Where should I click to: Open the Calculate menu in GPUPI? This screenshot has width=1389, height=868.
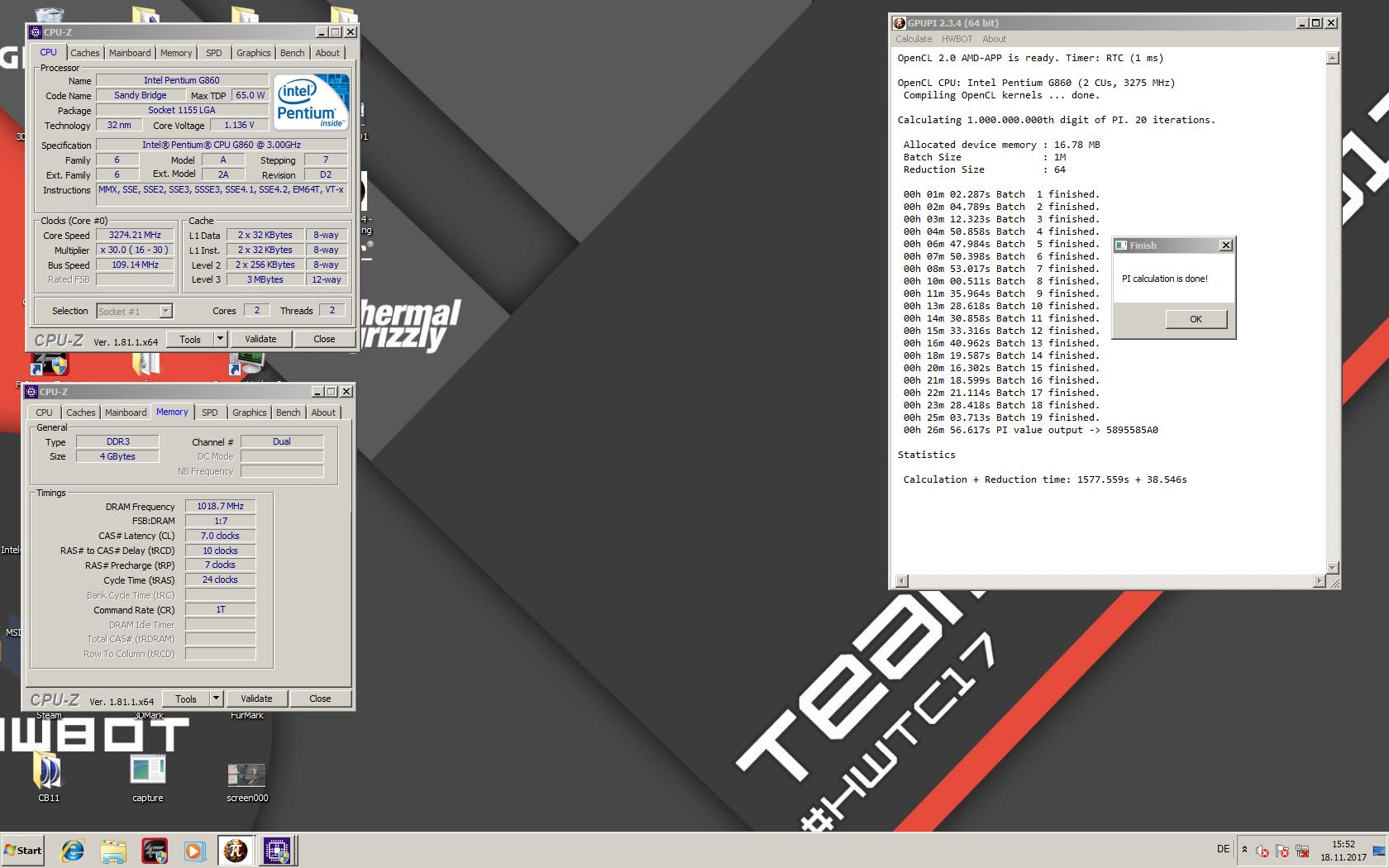[914, 39]
